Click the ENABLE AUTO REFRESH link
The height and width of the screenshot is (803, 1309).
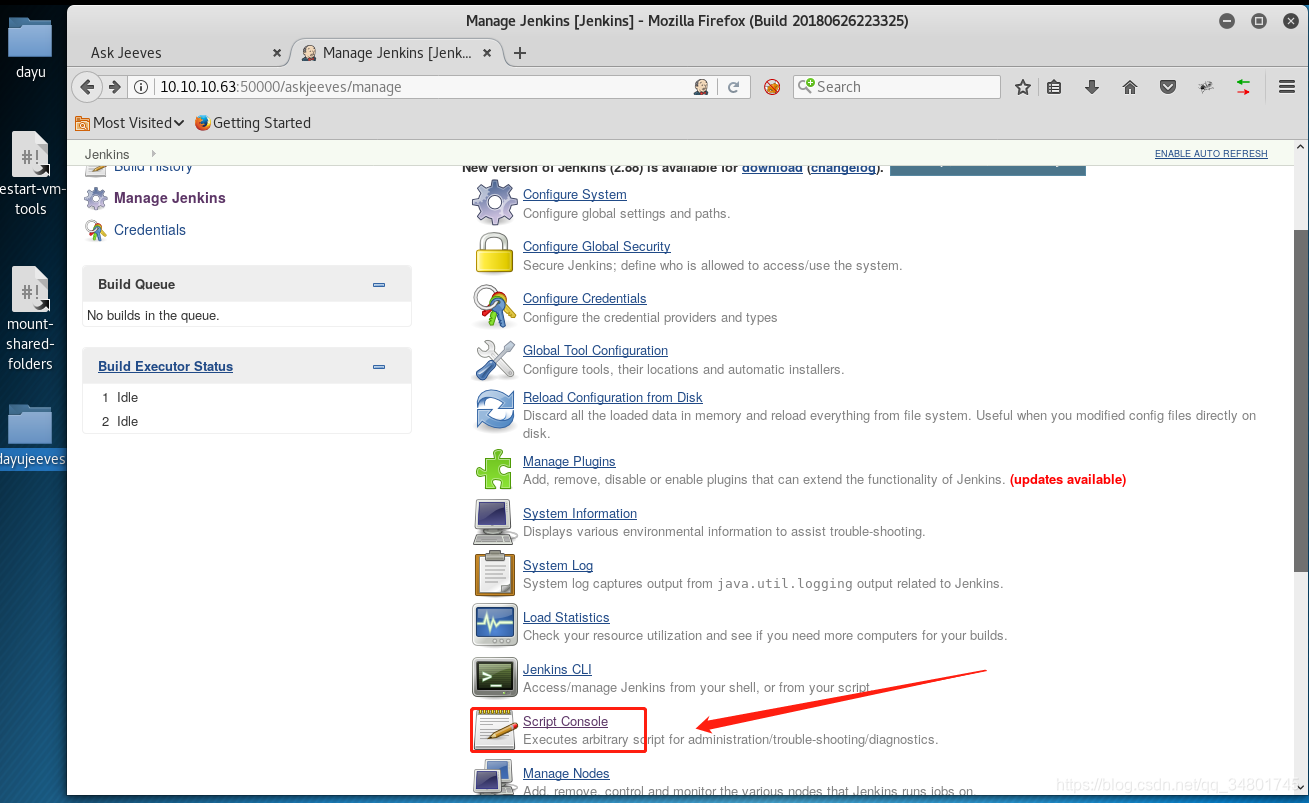click(x=1211, y=154)
